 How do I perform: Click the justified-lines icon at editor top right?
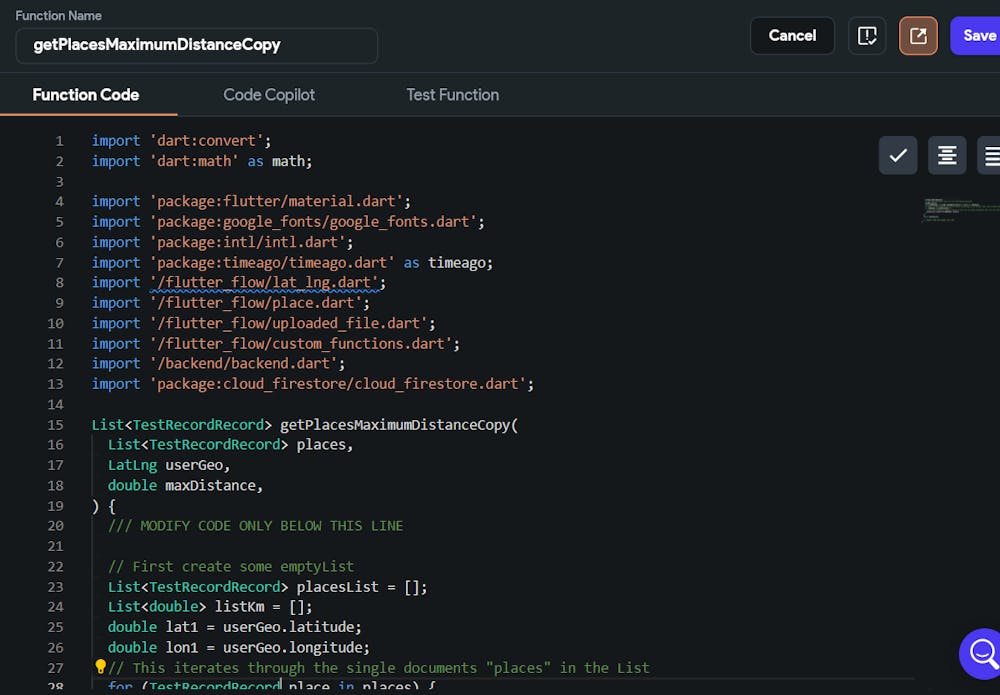point(990,155)
